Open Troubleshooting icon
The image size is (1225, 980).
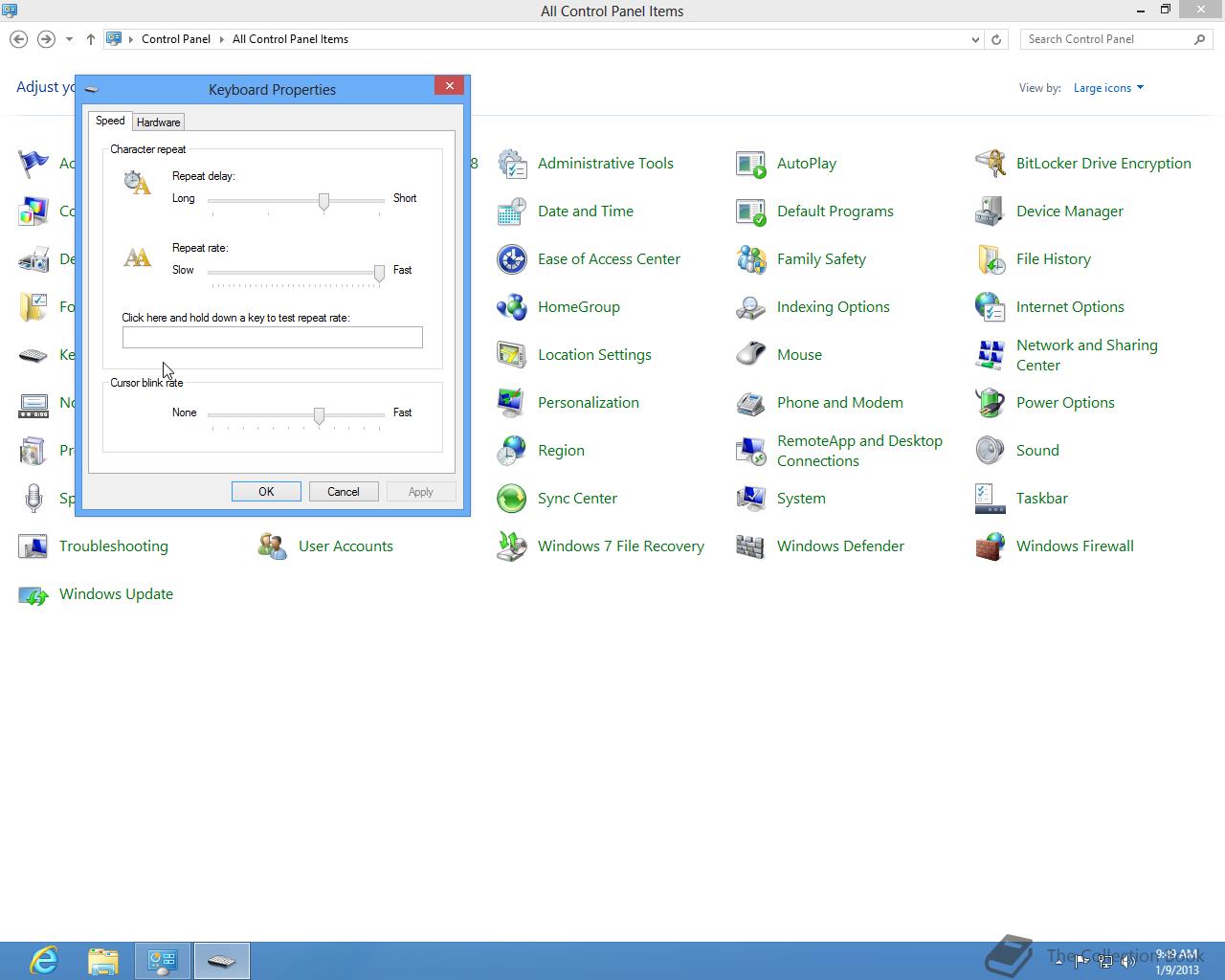[x=33, y=546]
